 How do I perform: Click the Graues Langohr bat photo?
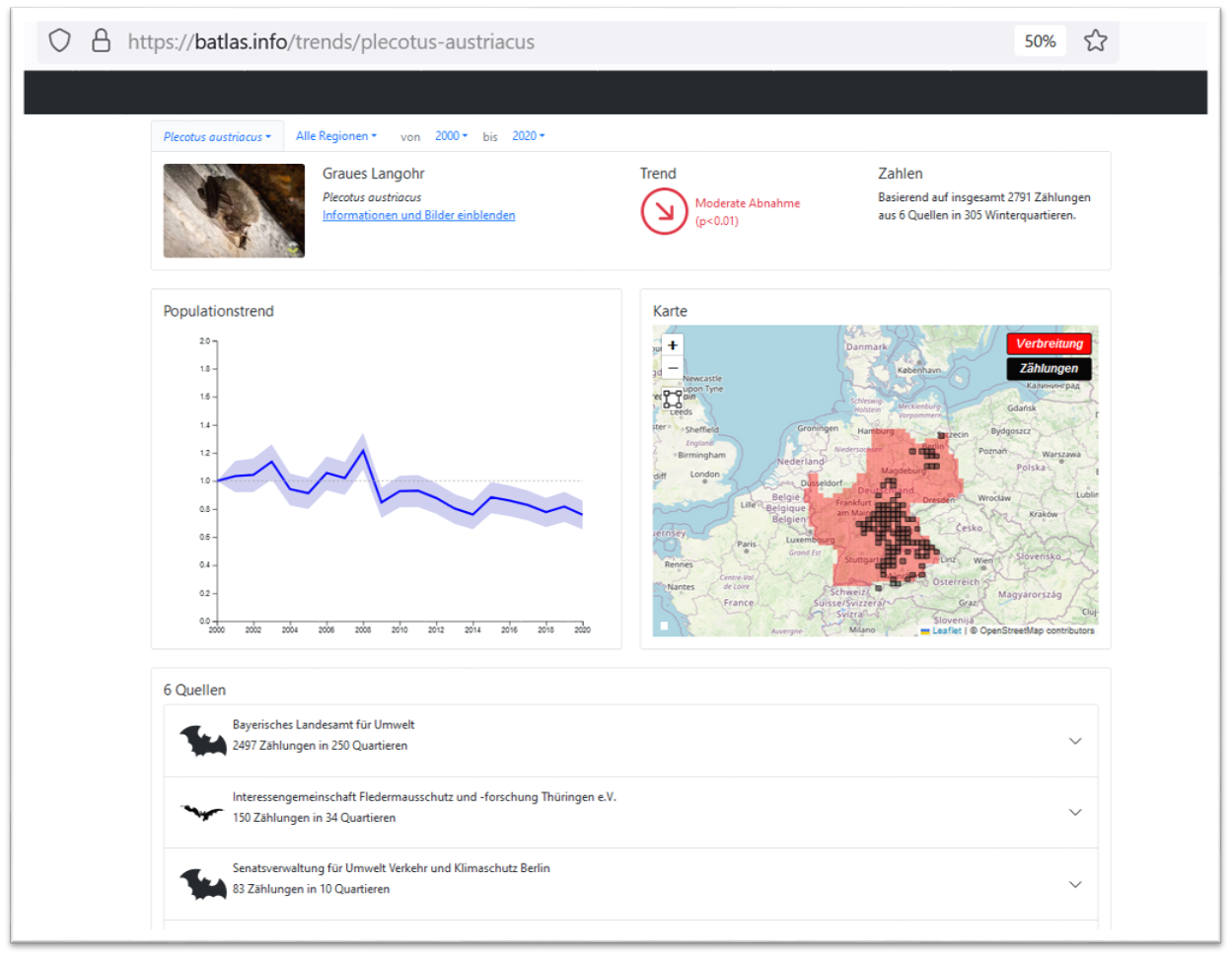234,211
